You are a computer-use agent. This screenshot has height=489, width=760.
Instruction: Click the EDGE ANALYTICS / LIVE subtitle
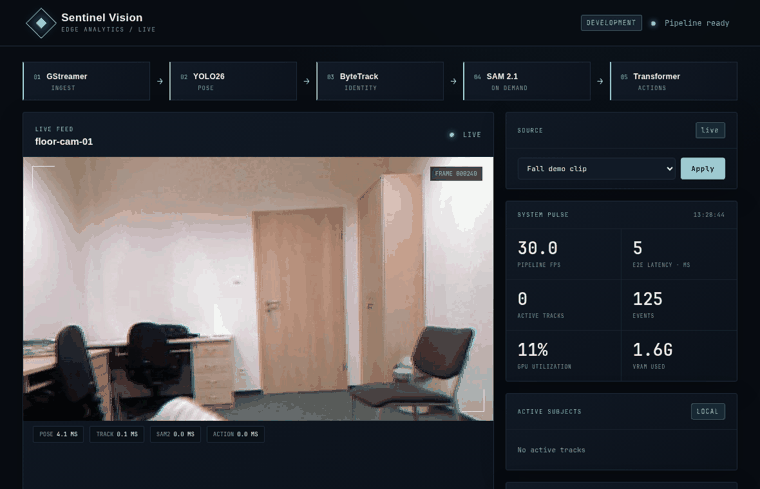pyautogui.click(x=108, y=30)
